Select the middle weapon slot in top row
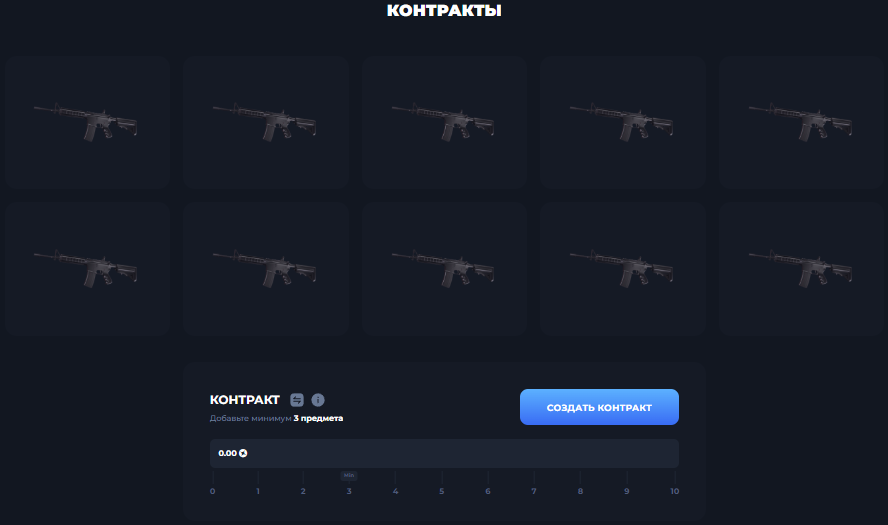The width and height of the screenshot is (888, 525). (445, 122)
